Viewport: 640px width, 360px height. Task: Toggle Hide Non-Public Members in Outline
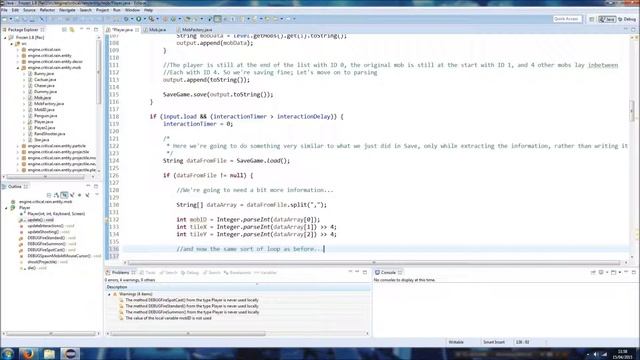click(x=80, y=195)
